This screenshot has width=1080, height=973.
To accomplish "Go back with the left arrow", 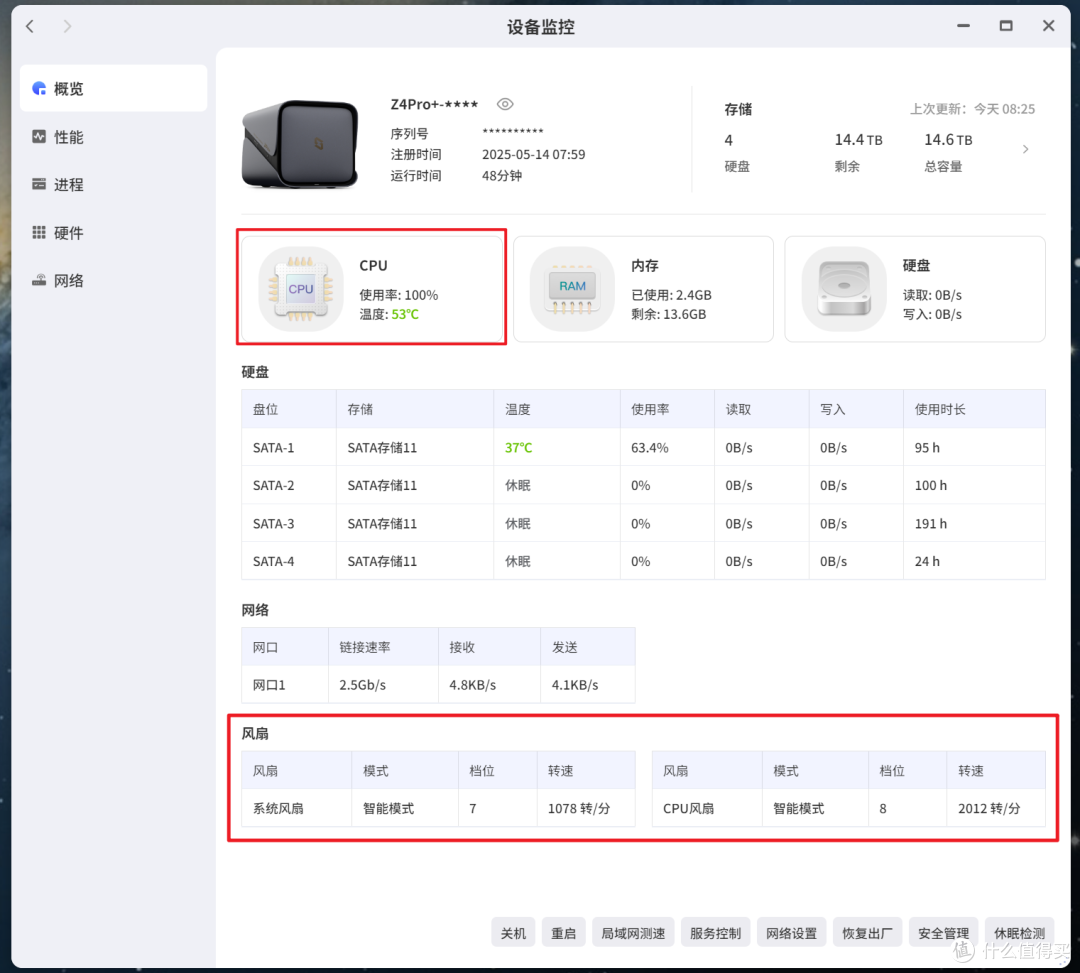I will pos(30,26).
